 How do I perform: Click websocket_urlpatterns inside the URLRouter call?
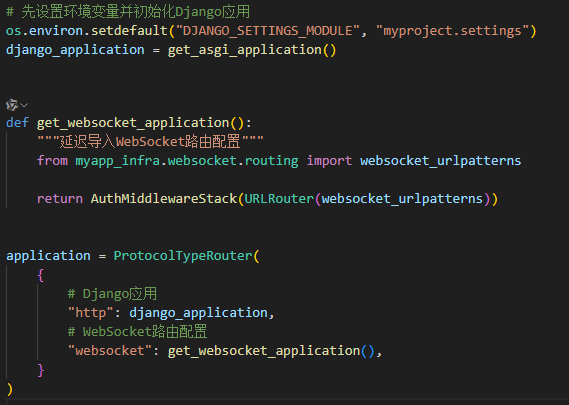click(402, 199)
